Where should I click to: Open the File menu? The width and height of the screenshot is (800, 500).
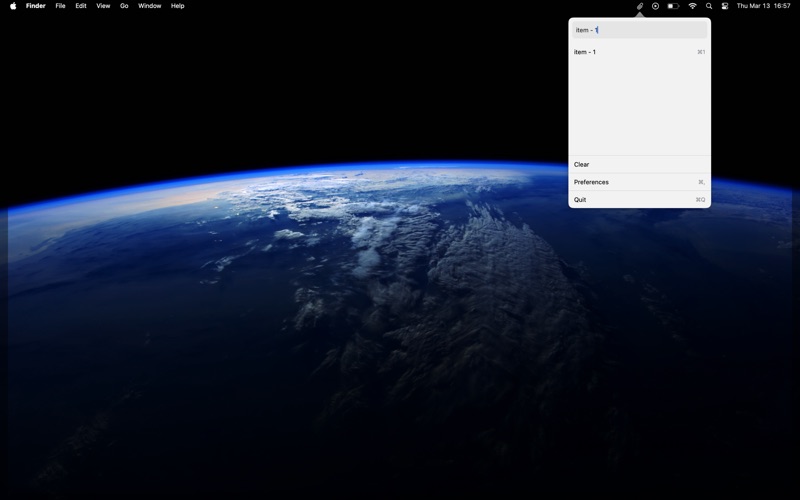point(60,6)
